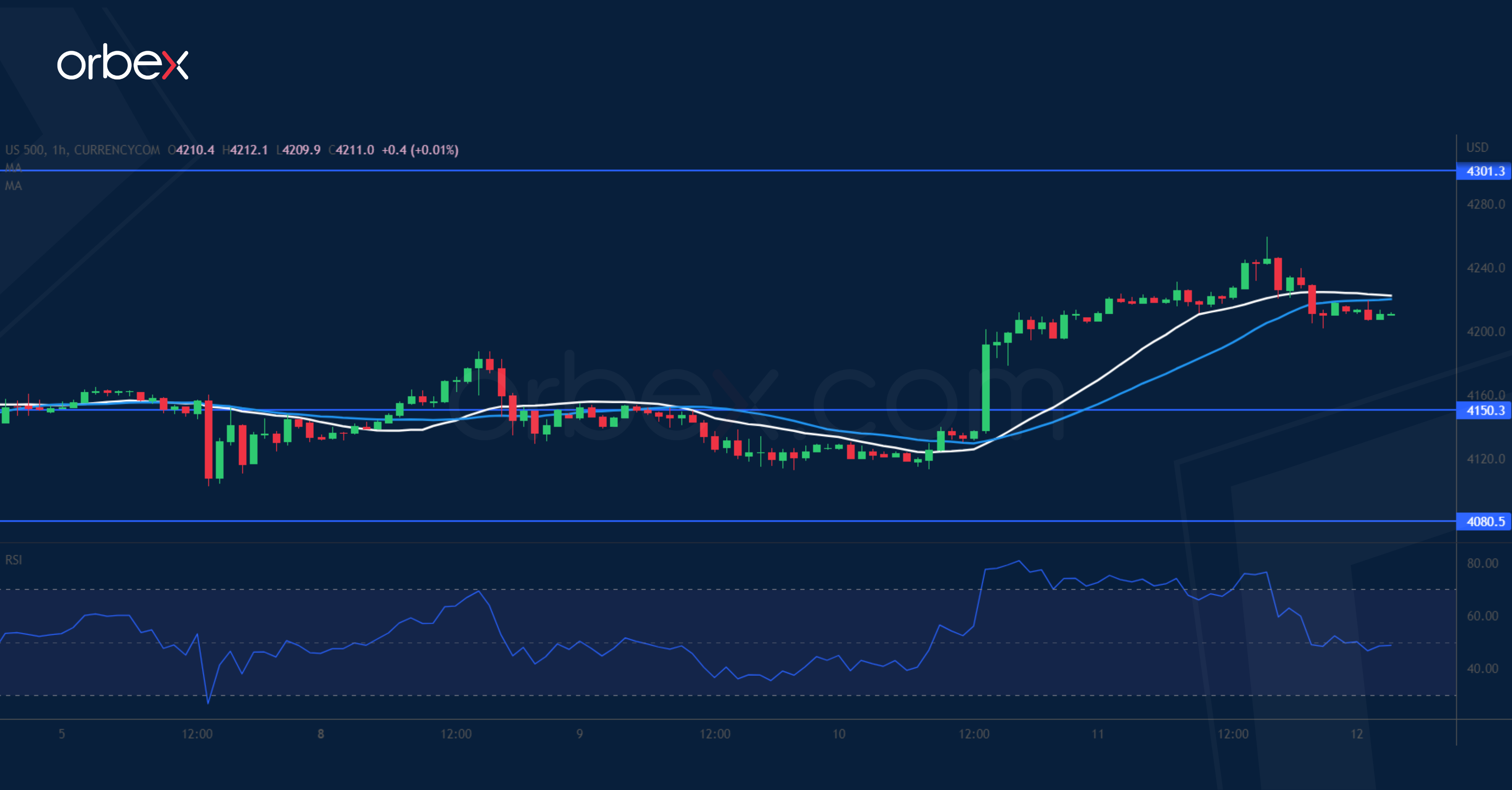This screenshot has height=790, width=1512.
Task: Click the 12 date label on time axis
Action: tap(1357, 734)
